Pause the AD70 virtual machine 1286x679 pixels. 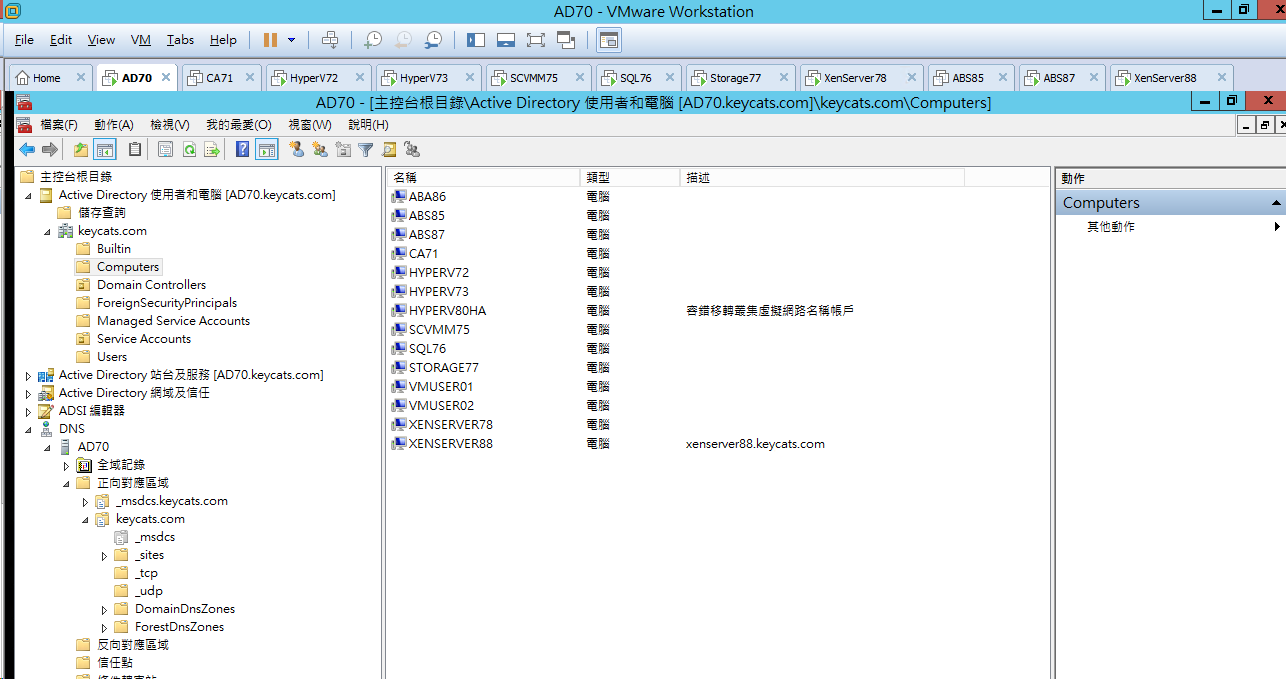point(270,40)
